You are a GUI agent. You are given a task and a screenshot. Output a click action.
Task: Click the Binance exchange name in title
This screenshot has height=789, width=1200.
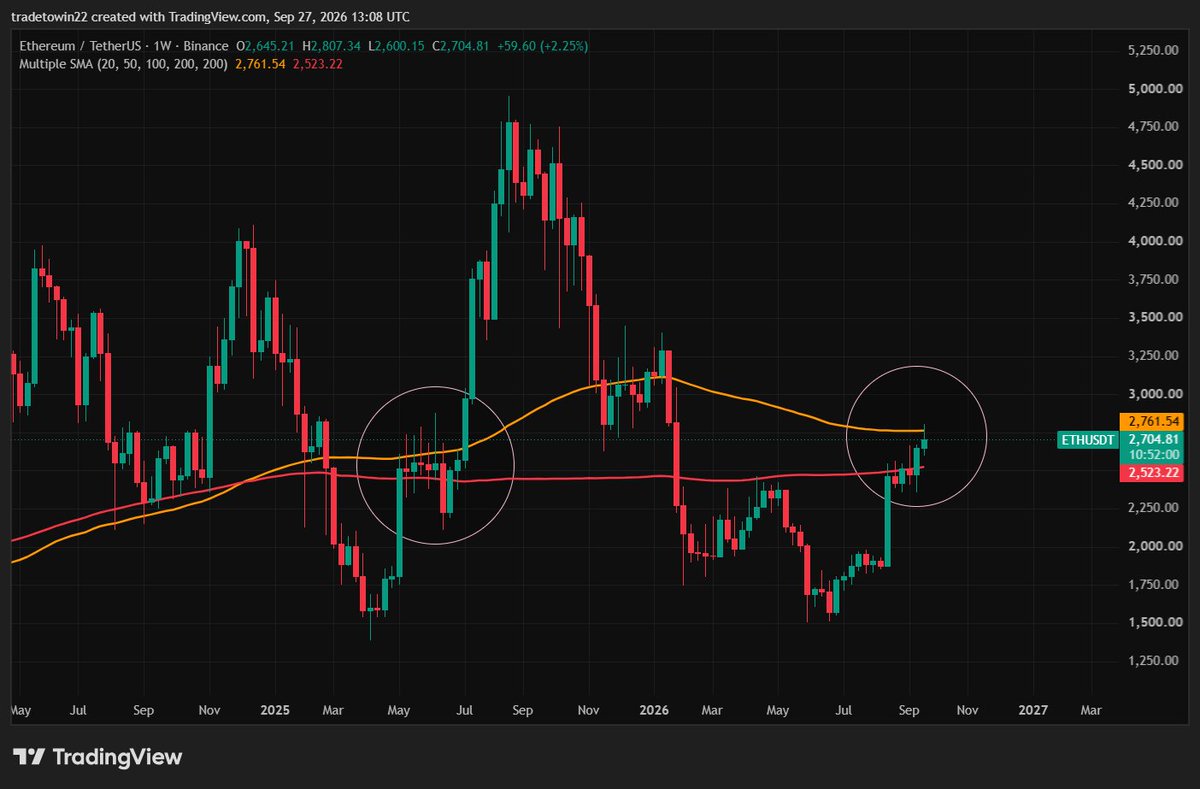[205, 46]
